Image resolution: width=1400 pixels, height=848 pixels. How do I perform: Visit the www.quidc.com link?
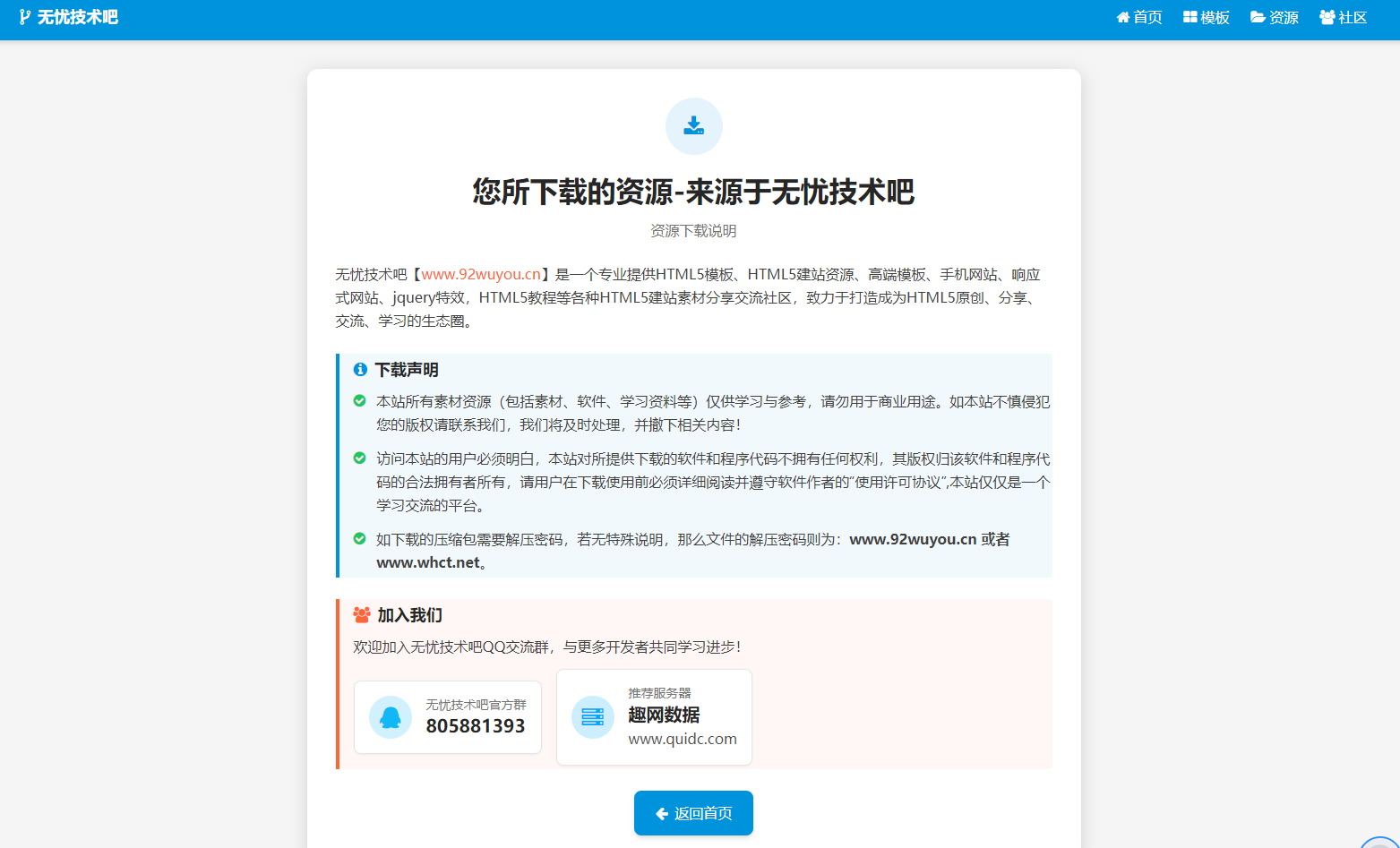pos(682,740)
